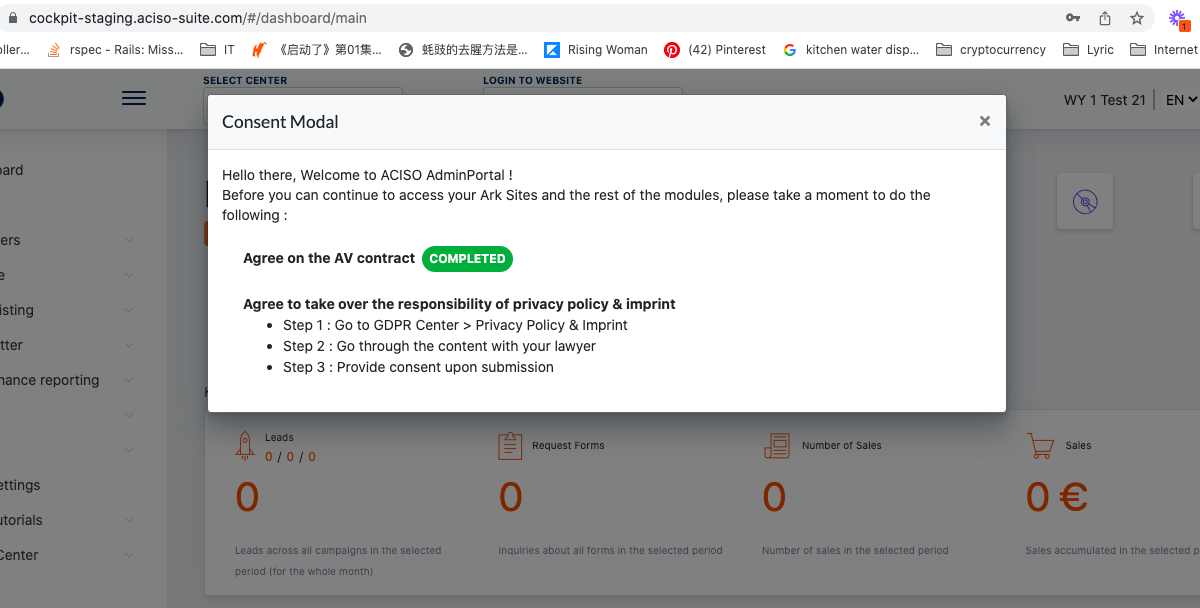Click the browser share icon
Viewport: 1200px width, 608px height.
click(1105, 18)
